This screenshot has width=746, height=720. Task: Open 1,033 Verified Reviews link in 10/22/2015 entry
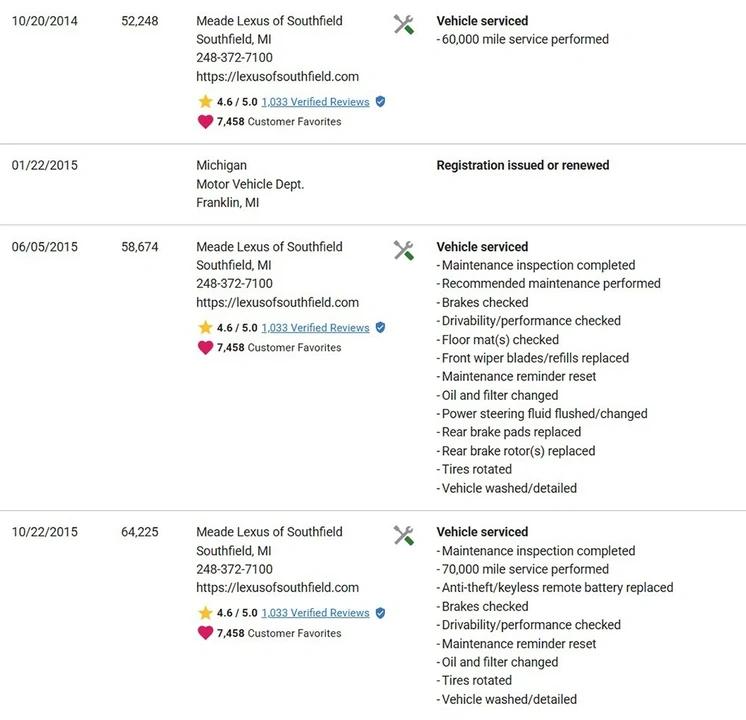[x=315, y=613]
